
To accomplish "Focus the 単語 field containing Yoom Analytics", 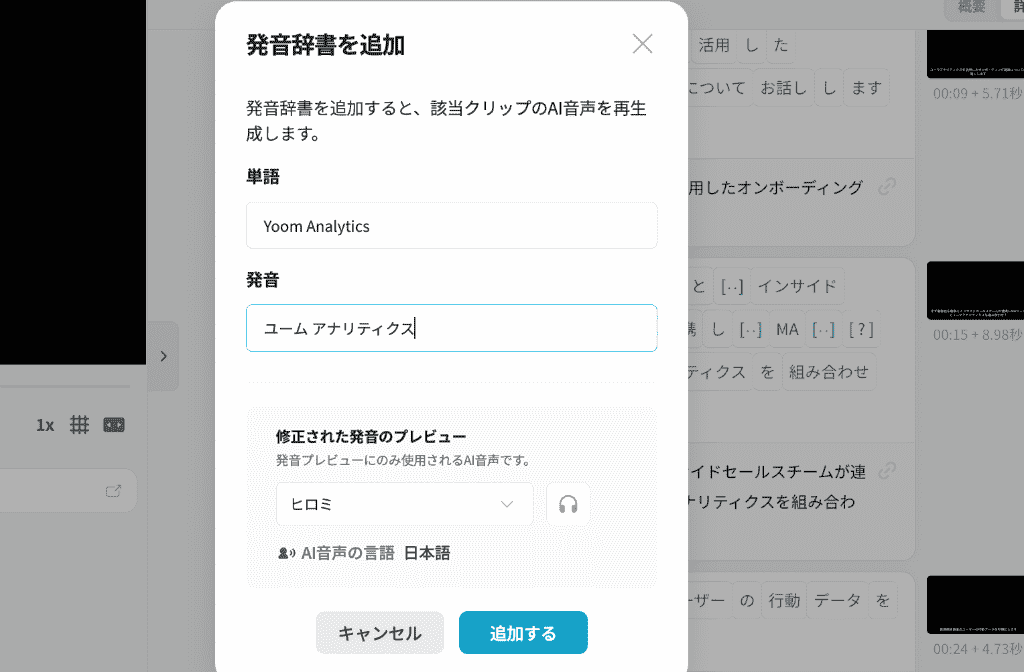I will coord(452,226).
